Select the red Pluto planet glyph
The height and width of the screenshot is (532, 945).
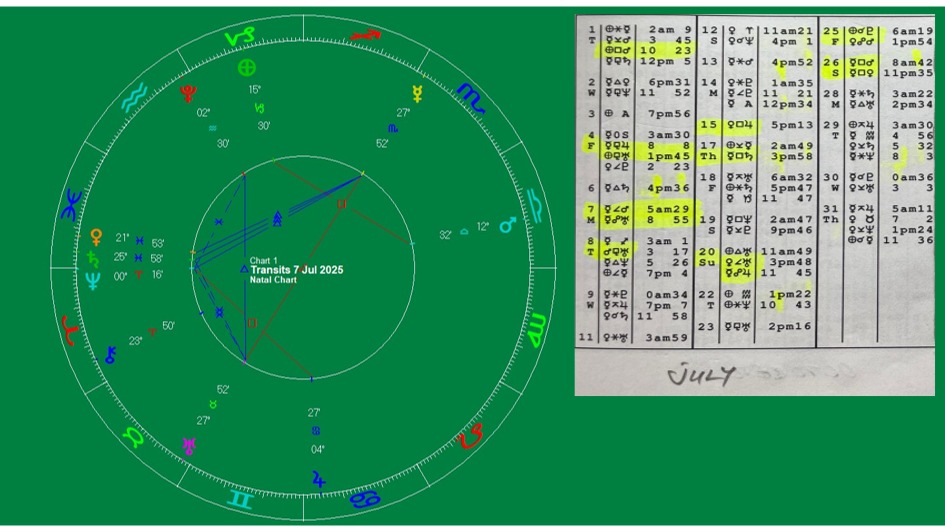click(189, 93)
